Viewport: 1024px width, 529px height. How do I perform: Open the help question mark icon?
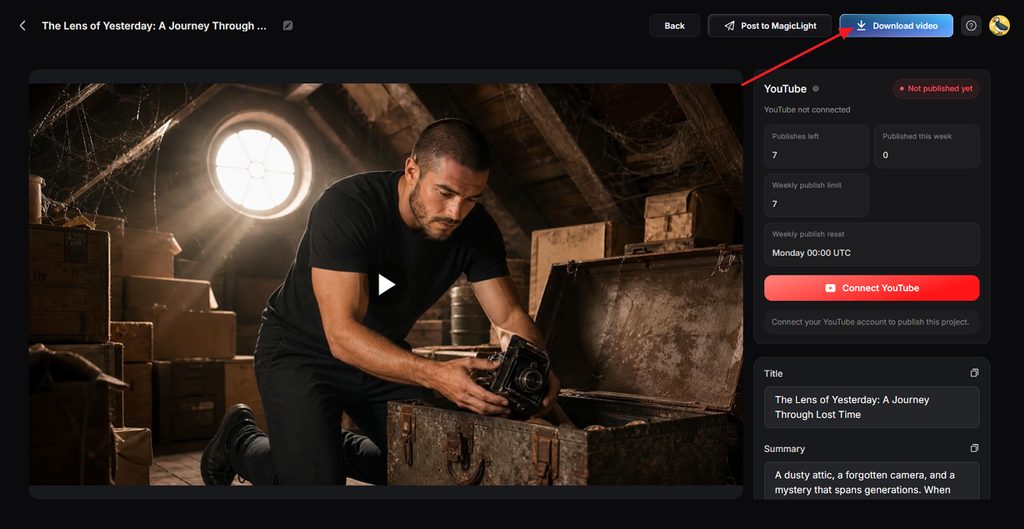971,26
